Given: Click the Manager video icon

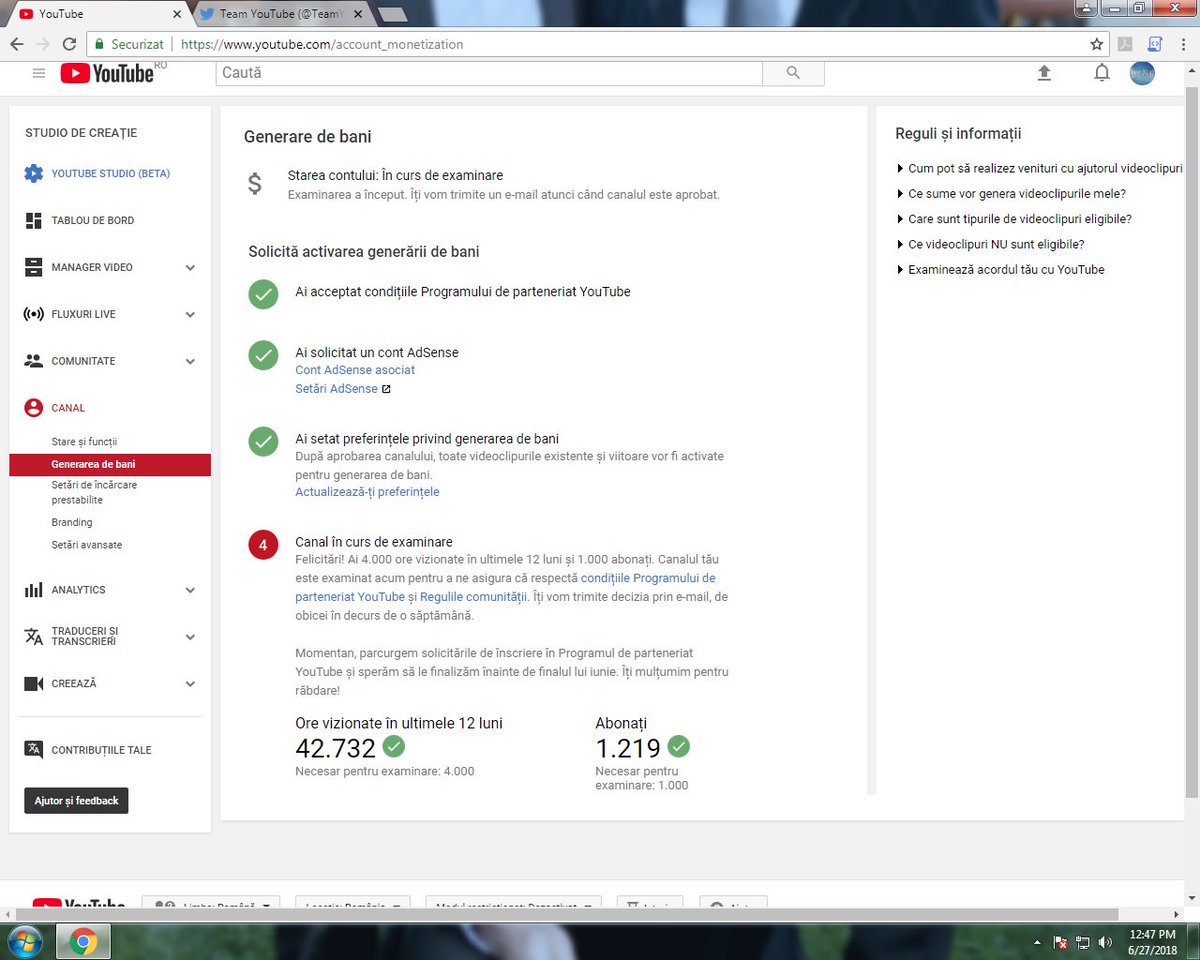Looking at the screenshot, I should [x=33, y=267].
